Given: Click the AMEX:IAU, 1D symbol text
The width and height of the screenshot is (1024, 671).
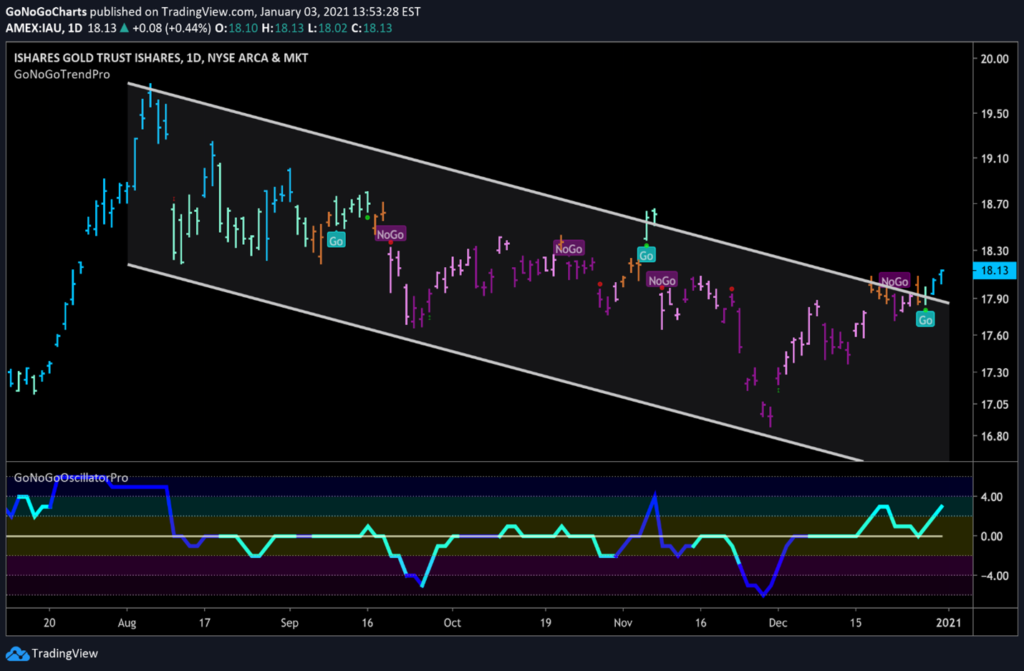Looking at the screenshot, I should click(x=44, y=28).
